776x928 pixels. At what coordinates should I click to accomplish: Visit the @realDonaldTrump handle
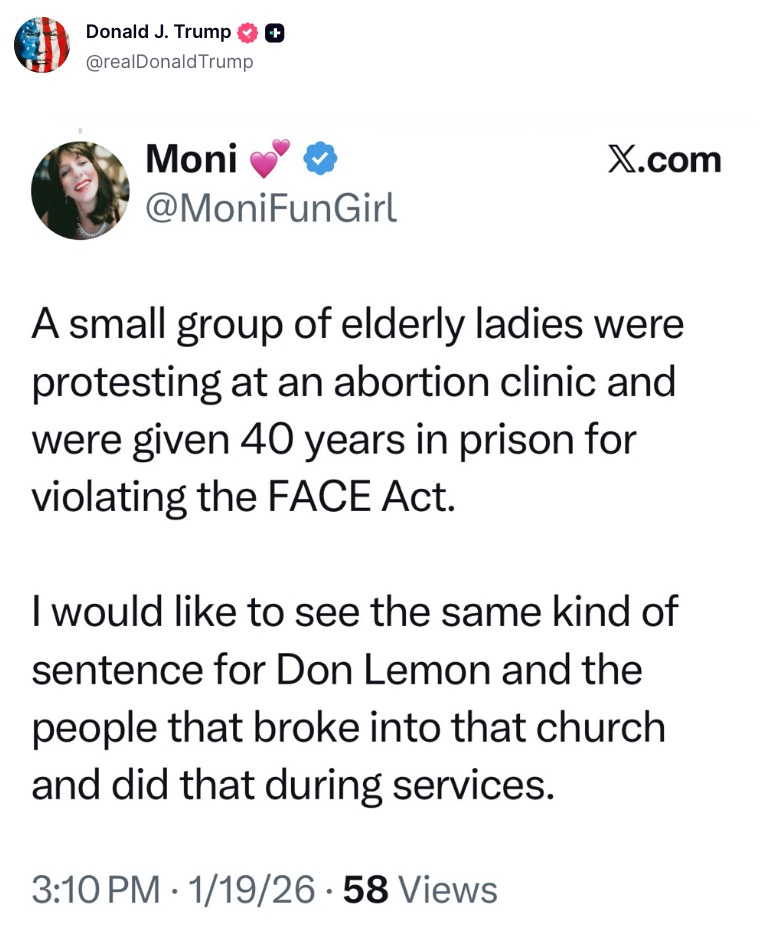(x=169, y=62)
